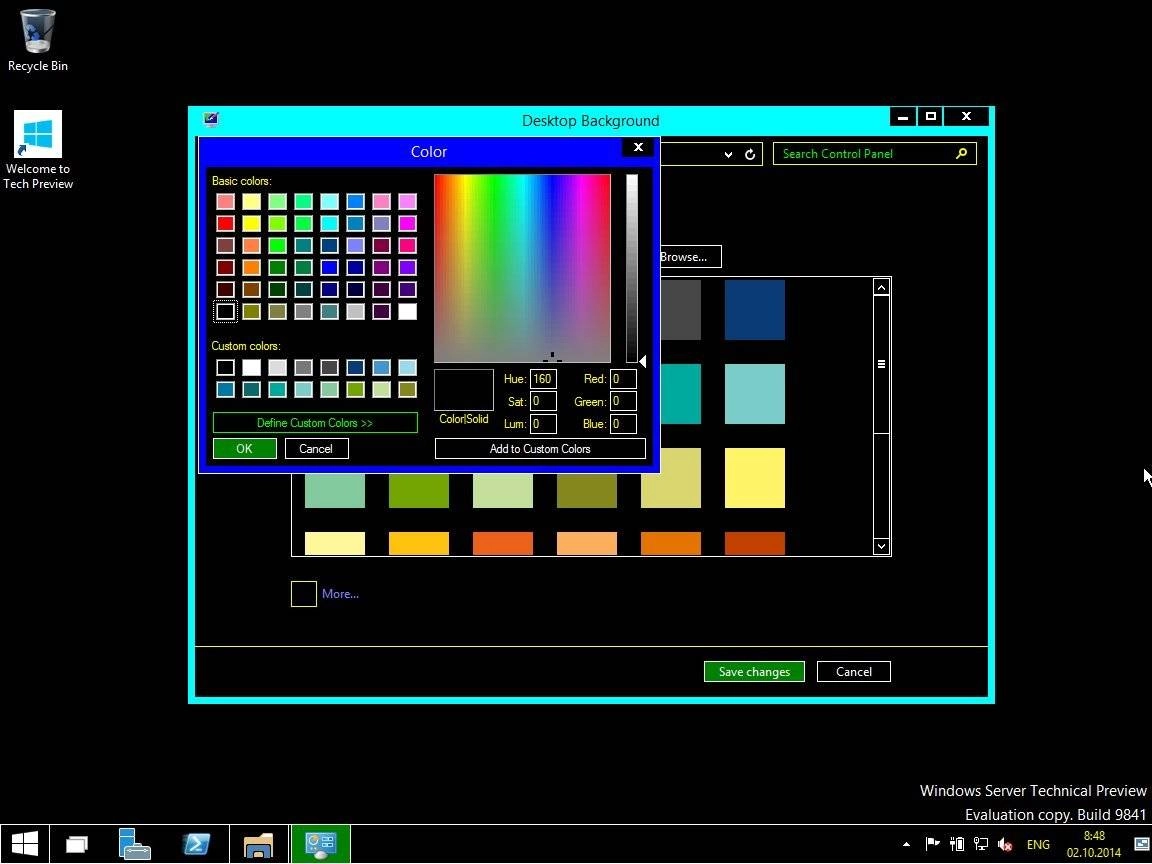
Task: Select the black custom color swatch
Action: point(226,367)
